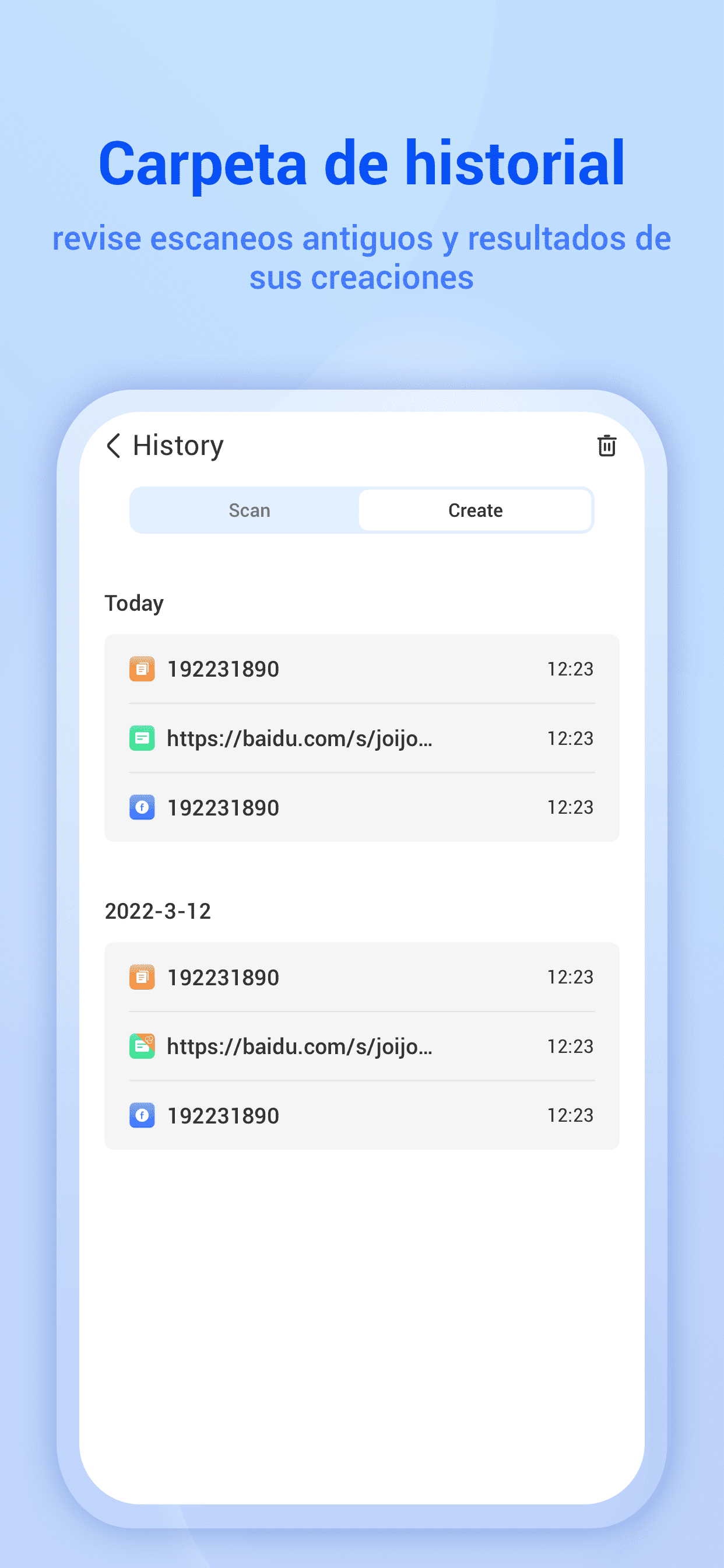The image size is (724, 1568).
Task: Click the green message icon under 2022-3-12
Action: tap(142, 1046)
